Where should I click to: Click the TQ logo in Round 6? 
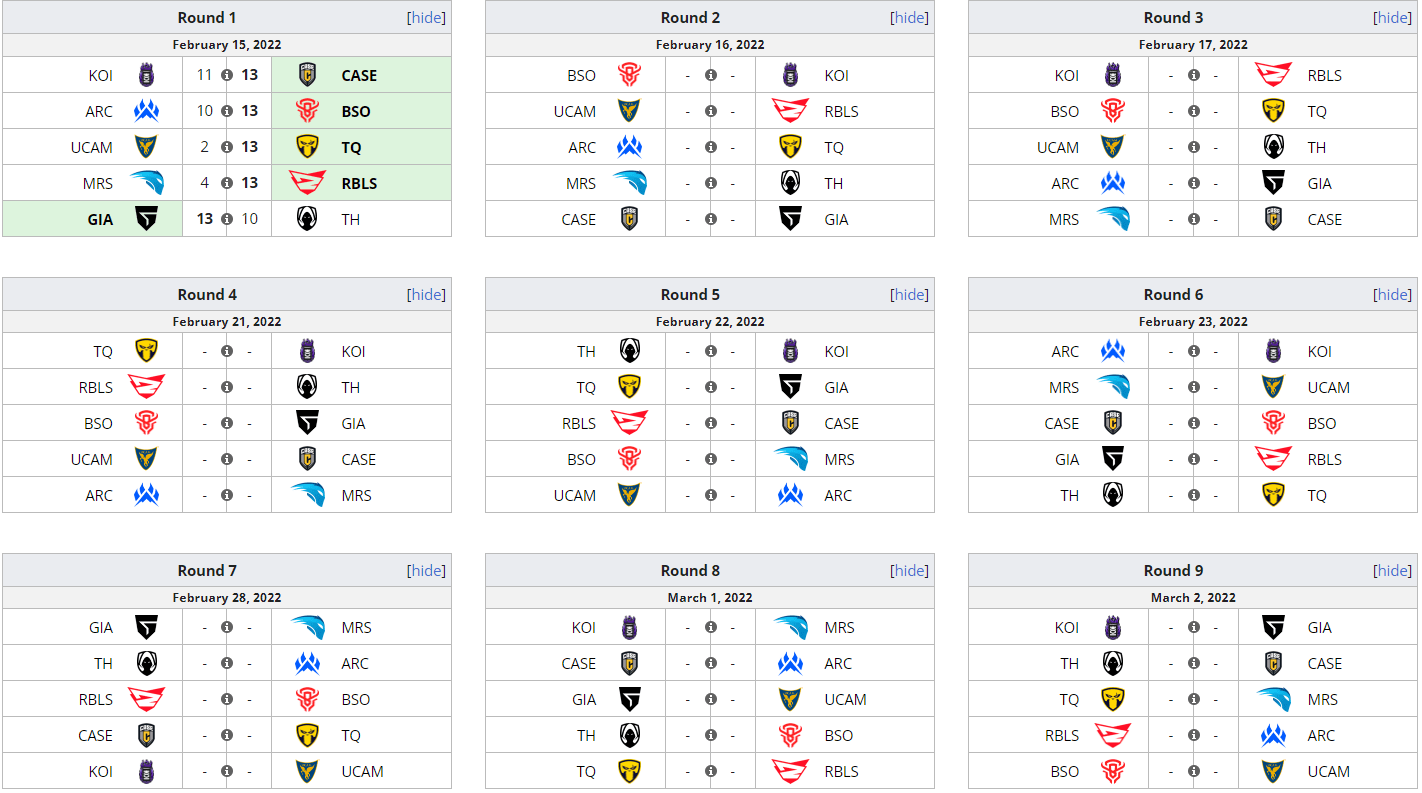tap(1273, 495)
